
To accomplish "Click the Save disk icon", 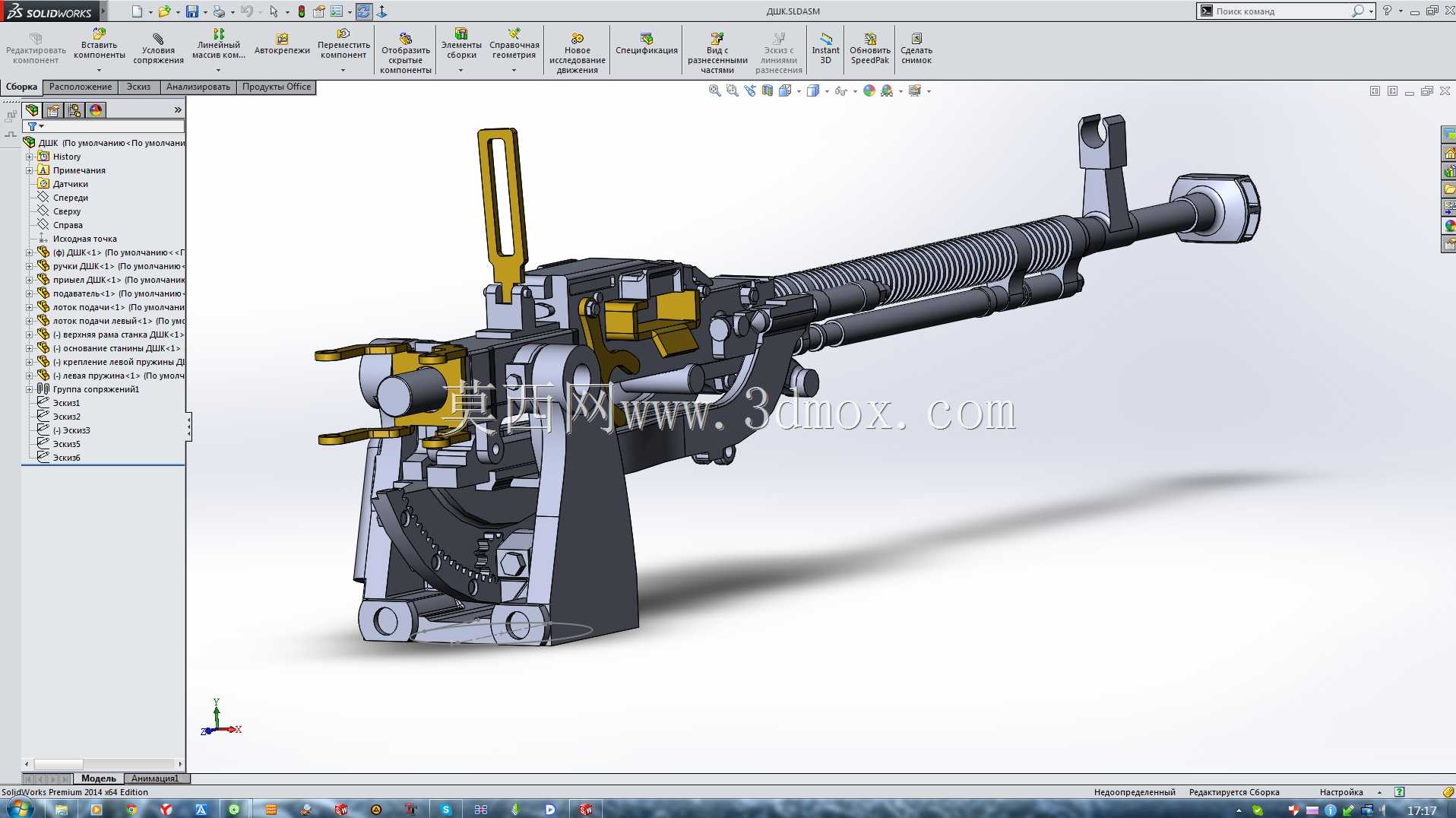I will tap(191, 11).
